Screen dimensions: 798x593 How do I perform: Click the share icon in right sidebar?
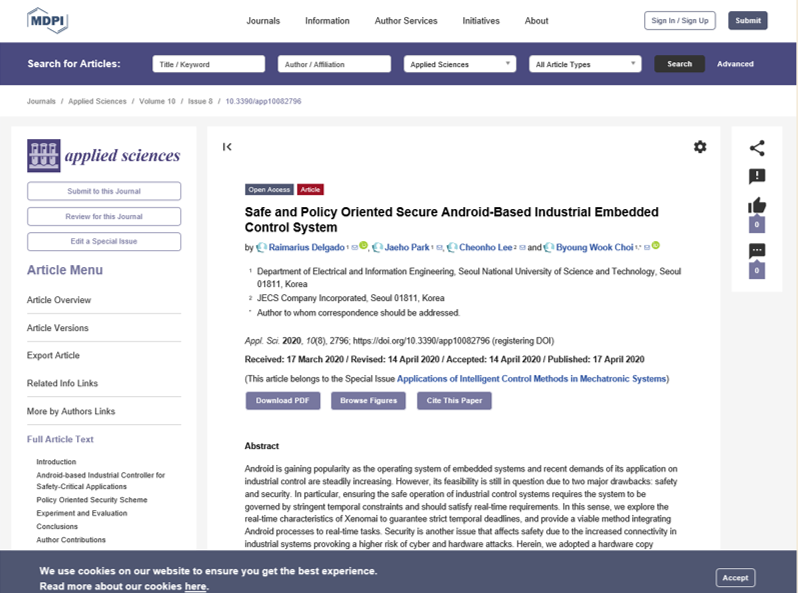point(757,148)
